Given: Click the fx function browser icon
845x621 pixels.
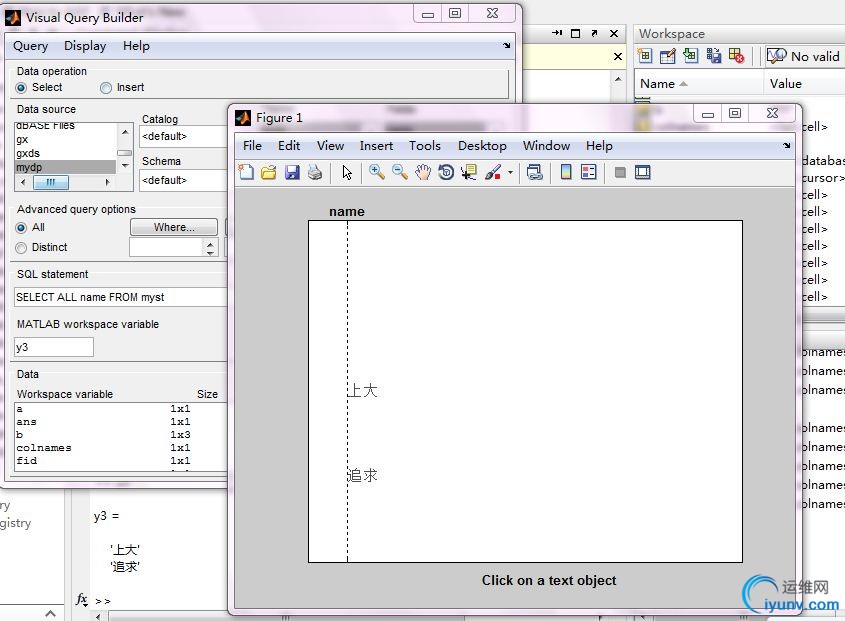Looking at the screenshot, I should [x=82, y=599].
